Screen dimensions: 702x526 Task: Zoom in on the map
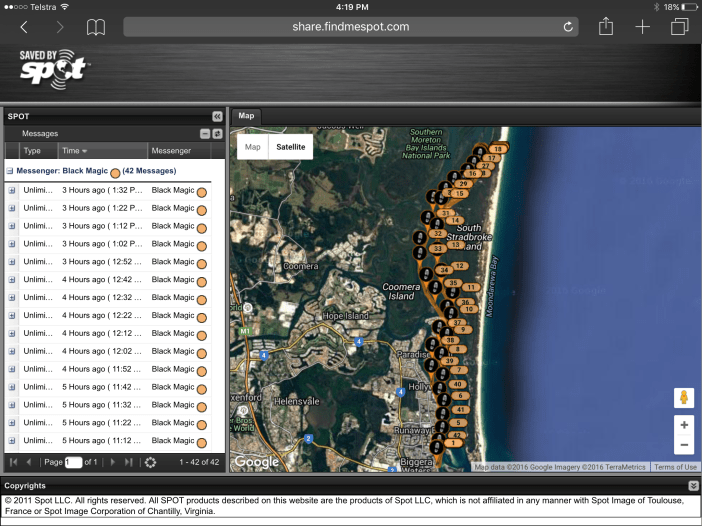684,425
